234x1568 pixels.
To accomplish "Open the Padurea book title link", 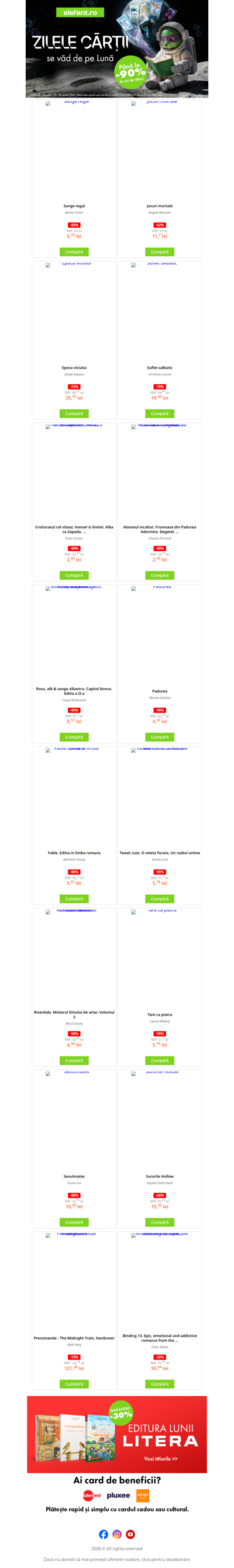I will pyautogui.click(x=160, y=691).
